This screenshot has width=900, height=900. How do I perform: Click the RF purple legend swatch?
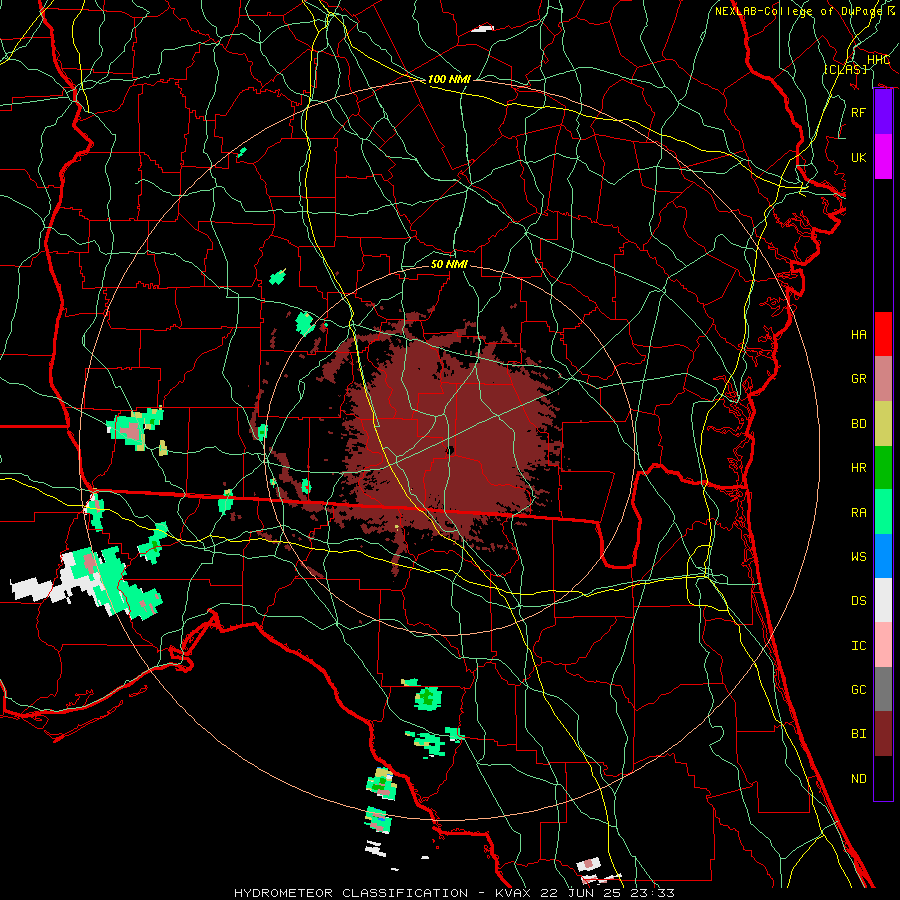pos(883,112)
